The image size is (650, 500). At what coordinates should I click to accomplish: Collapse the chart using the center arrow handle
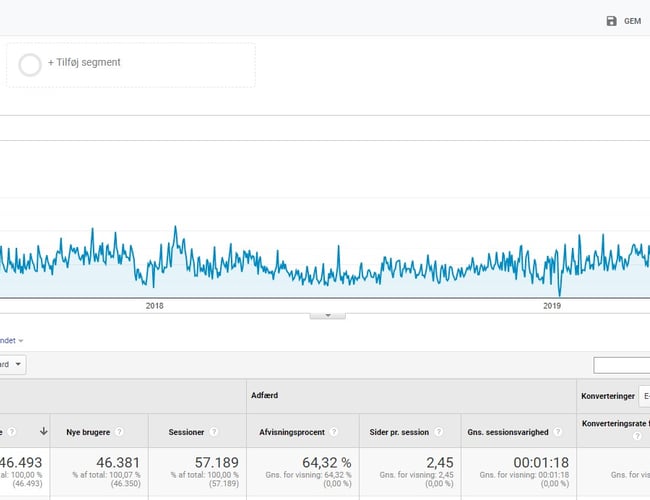point(327,314)
